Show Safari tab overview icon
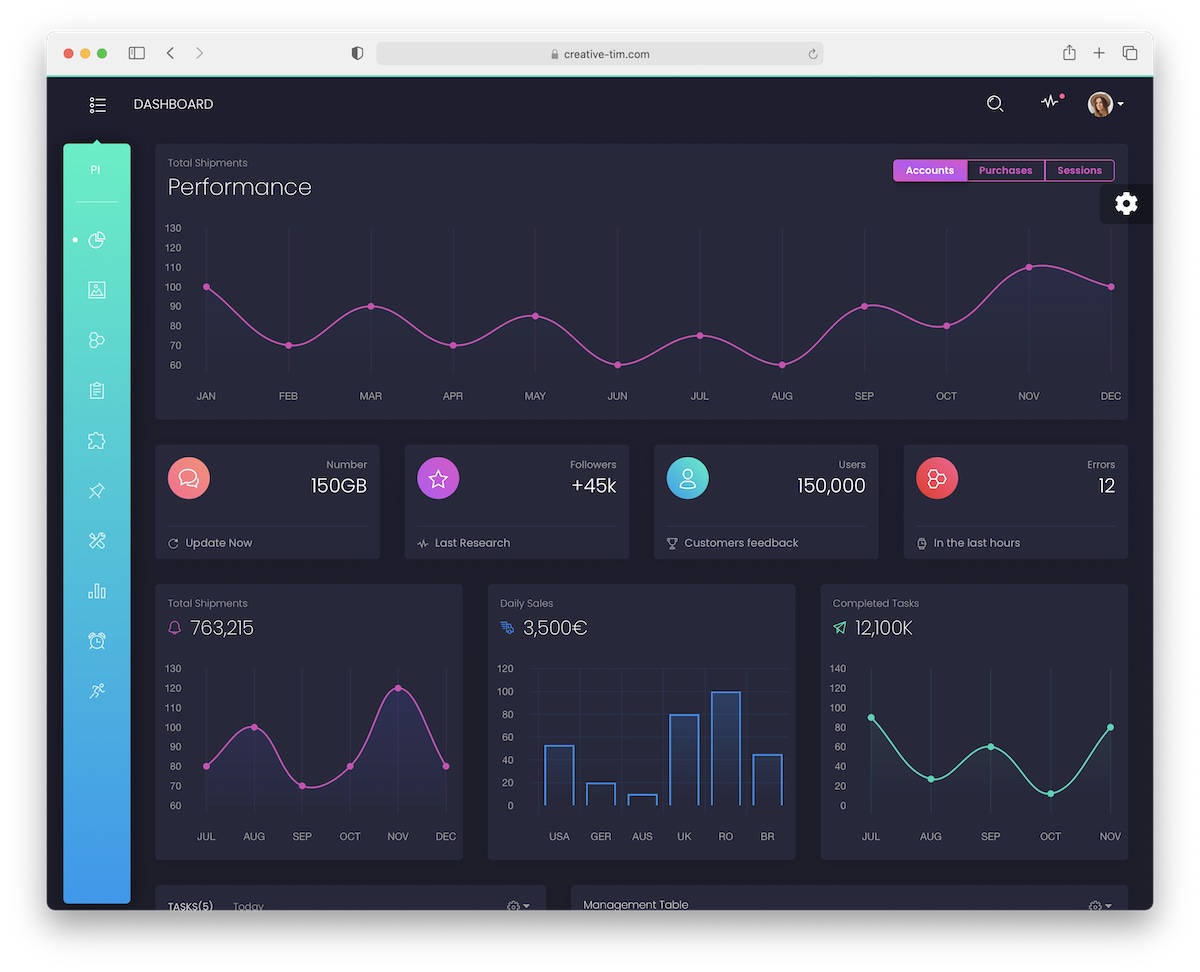1200x972 pixels. tap(1130, 53)
